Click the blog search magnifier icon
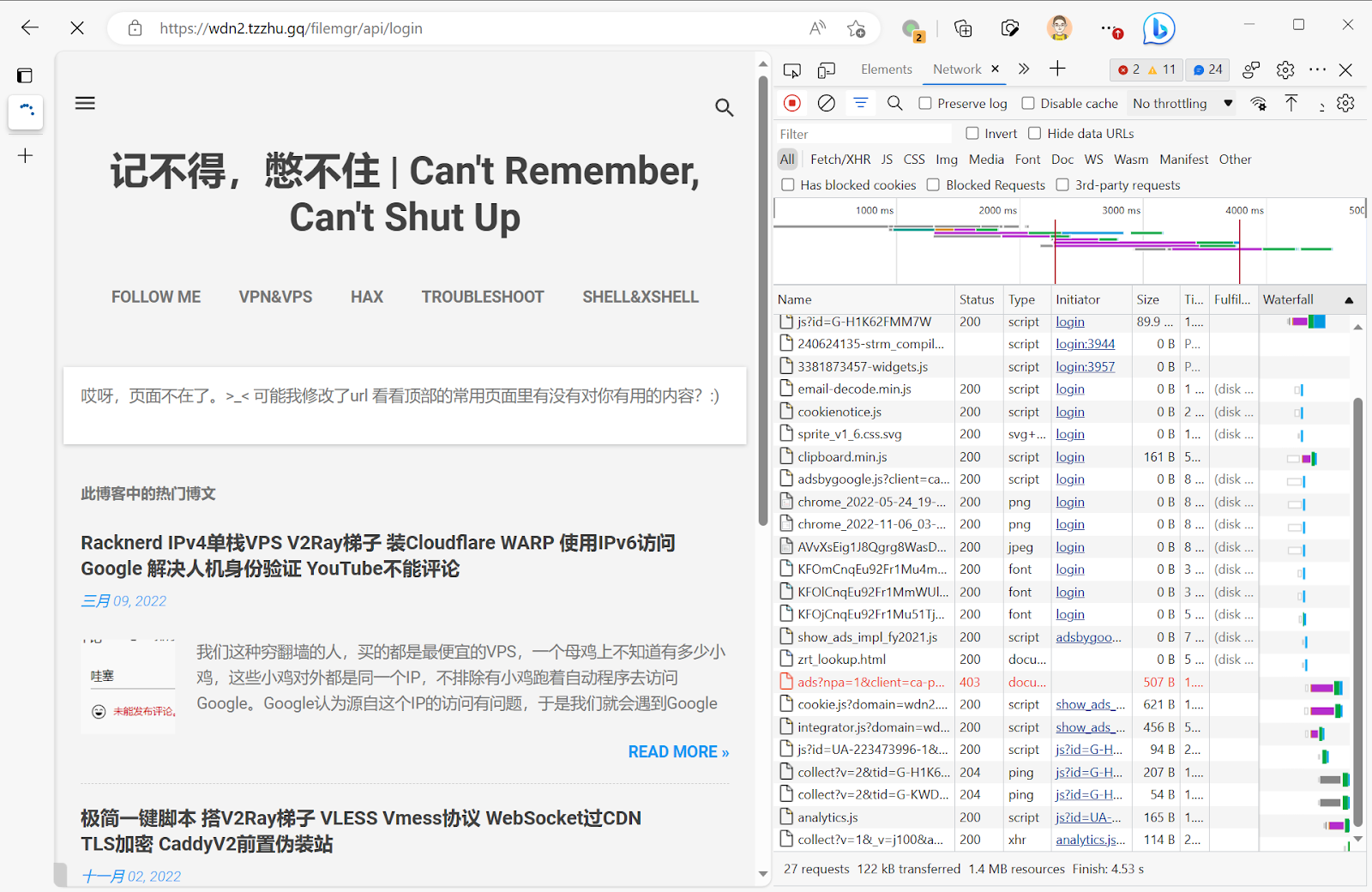The image size is (1372, 892). point(725,107)
